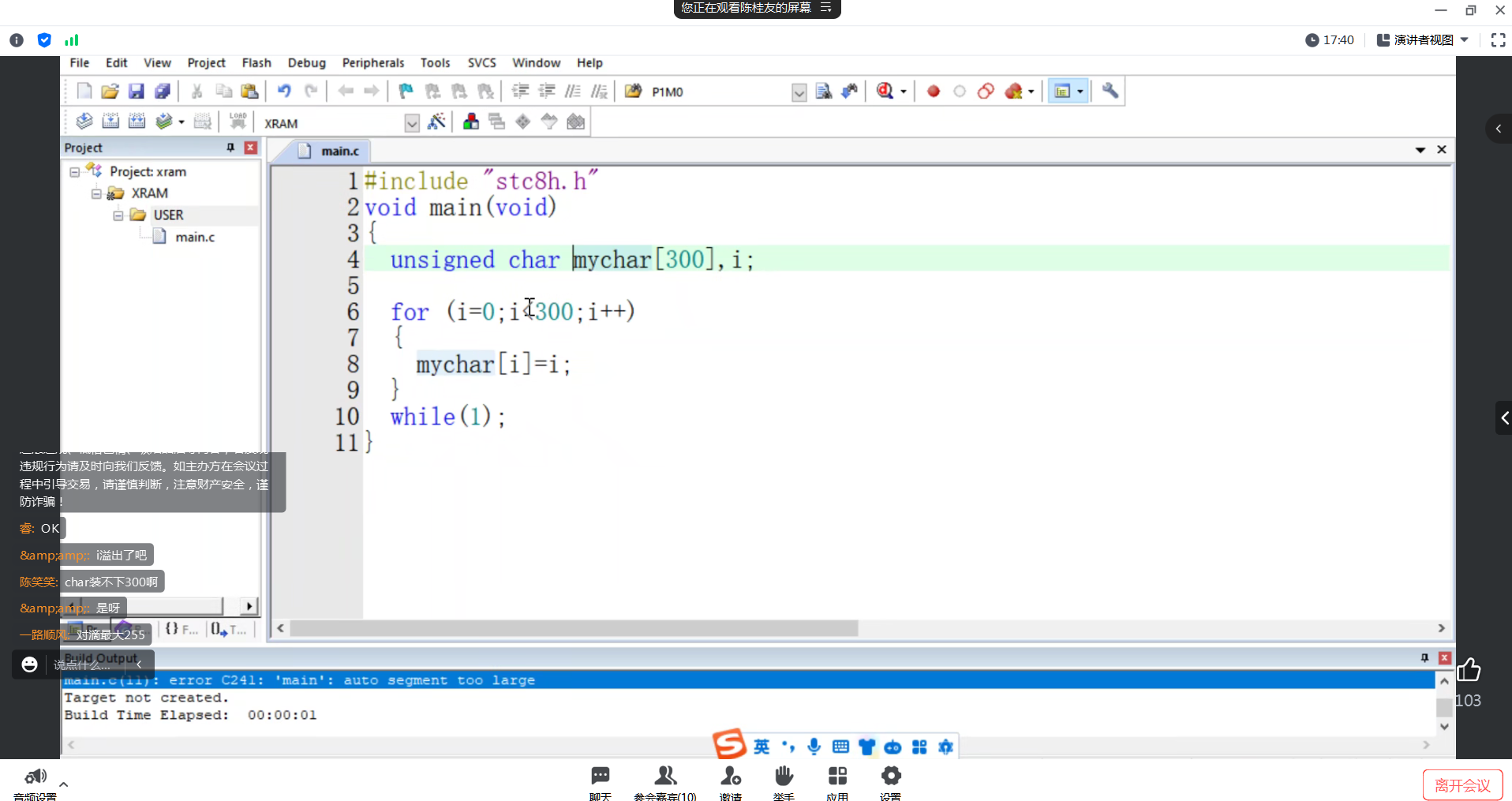
Task: Insert a bookmark with the flag icon
Action: [x=406, y=92]
